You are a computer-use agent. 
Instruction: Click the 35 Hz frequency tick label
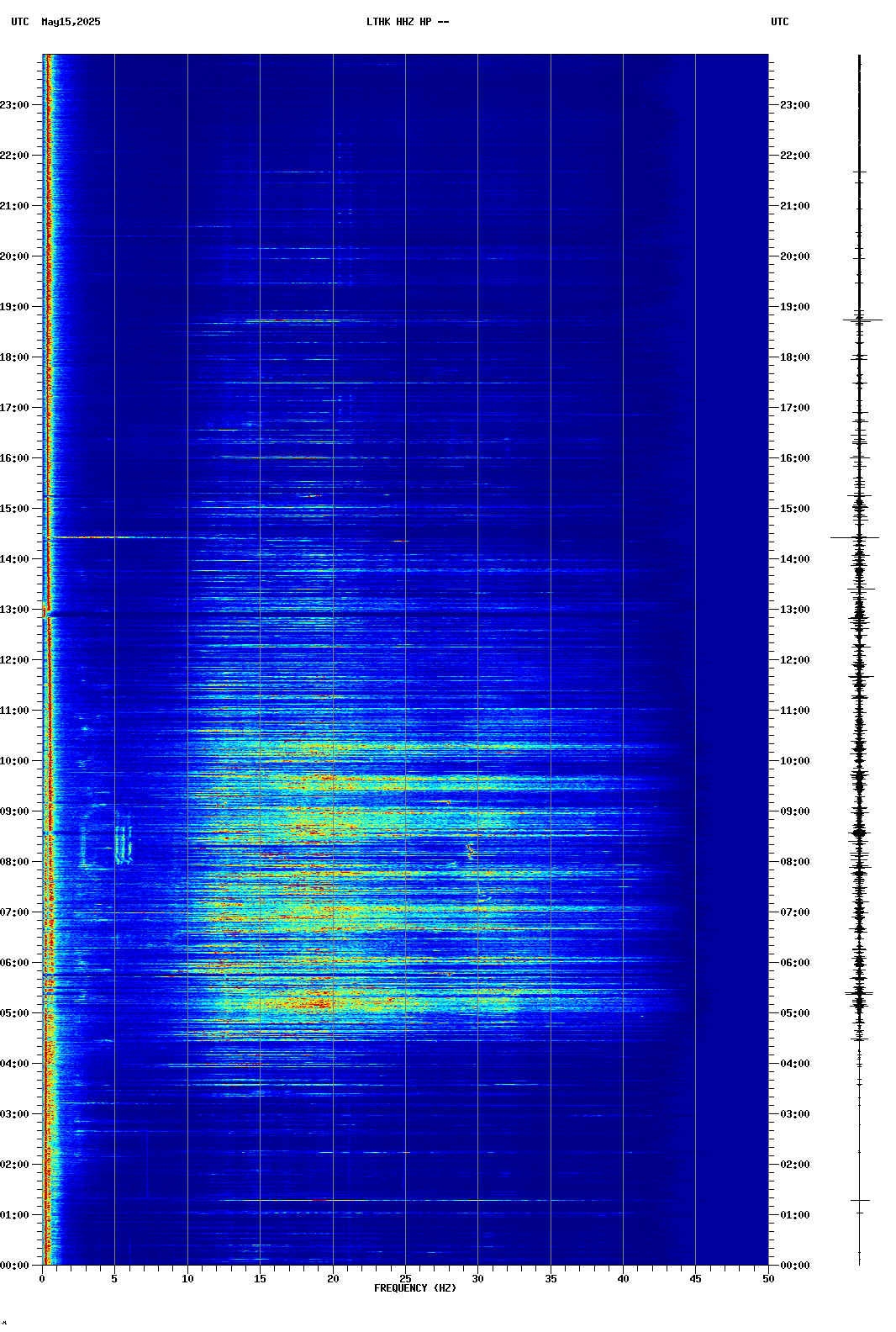pos(551,1279)
